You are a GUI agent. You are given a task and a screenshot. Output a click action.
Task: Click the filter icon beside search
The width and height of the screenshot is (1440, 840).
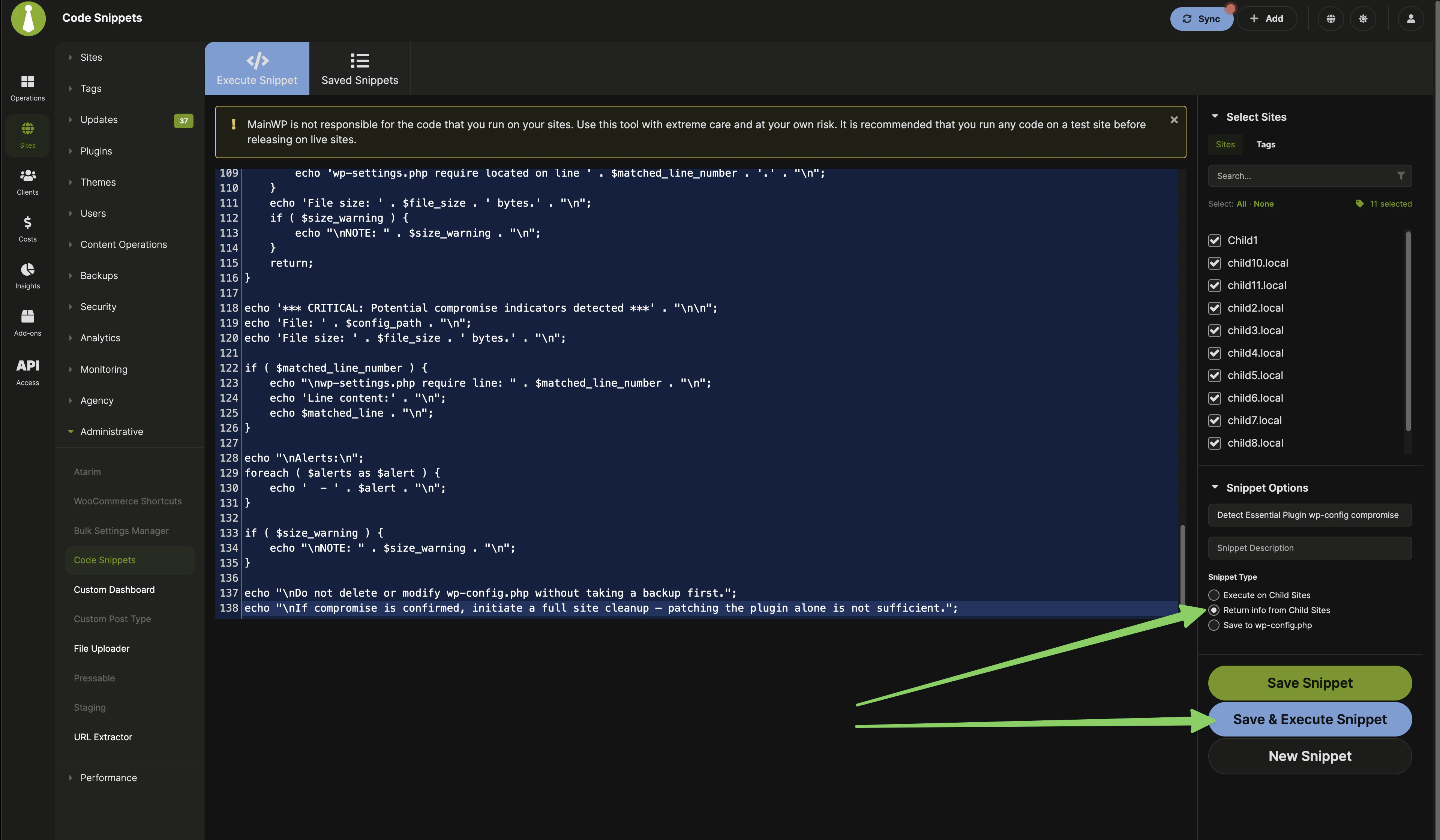1401,175
